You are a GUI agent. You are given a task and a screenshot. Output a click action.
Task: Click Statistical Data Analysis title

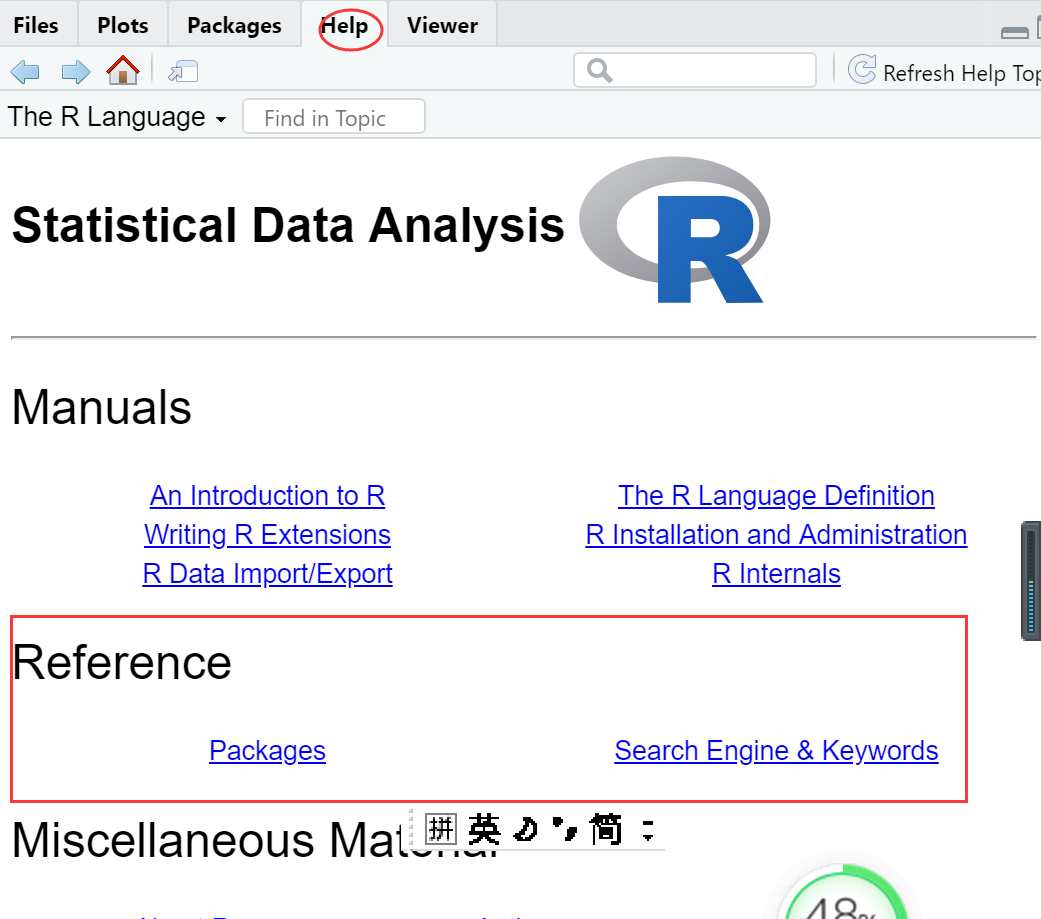coord(288,226)
